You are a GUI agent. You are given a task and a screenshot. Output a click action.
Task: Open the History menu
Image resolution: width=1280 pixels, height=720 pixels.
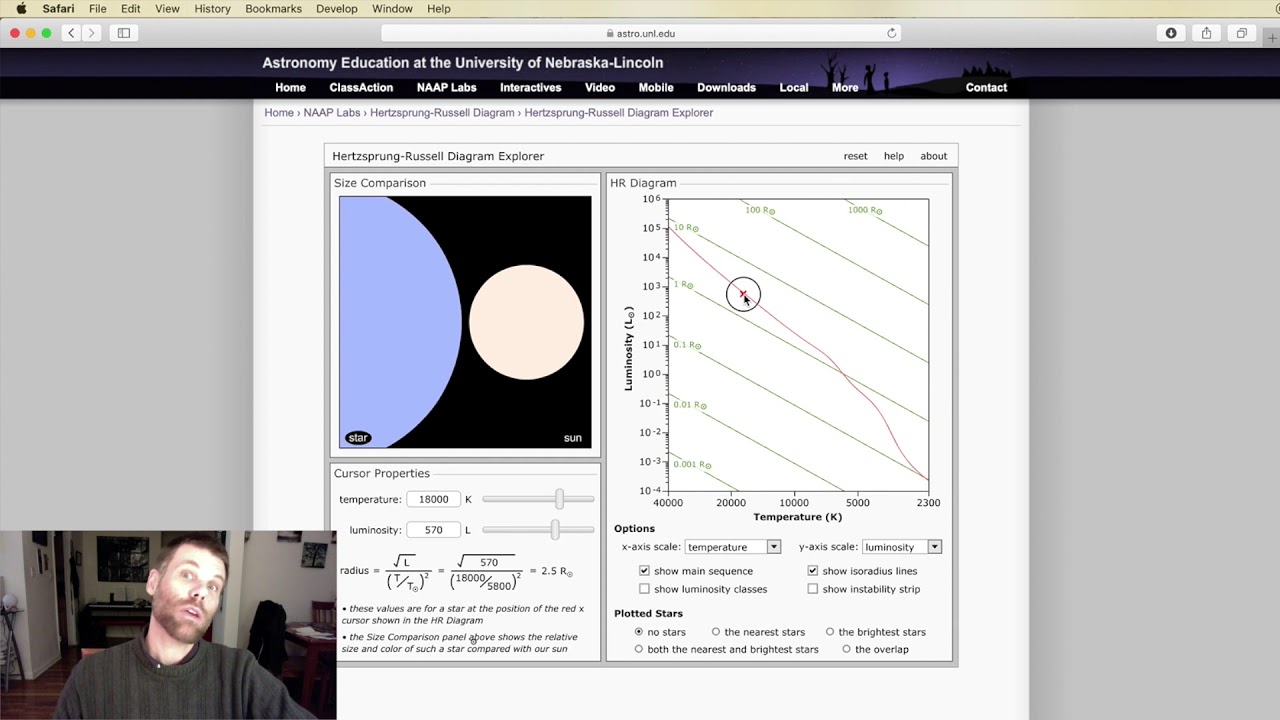(212, 9)
